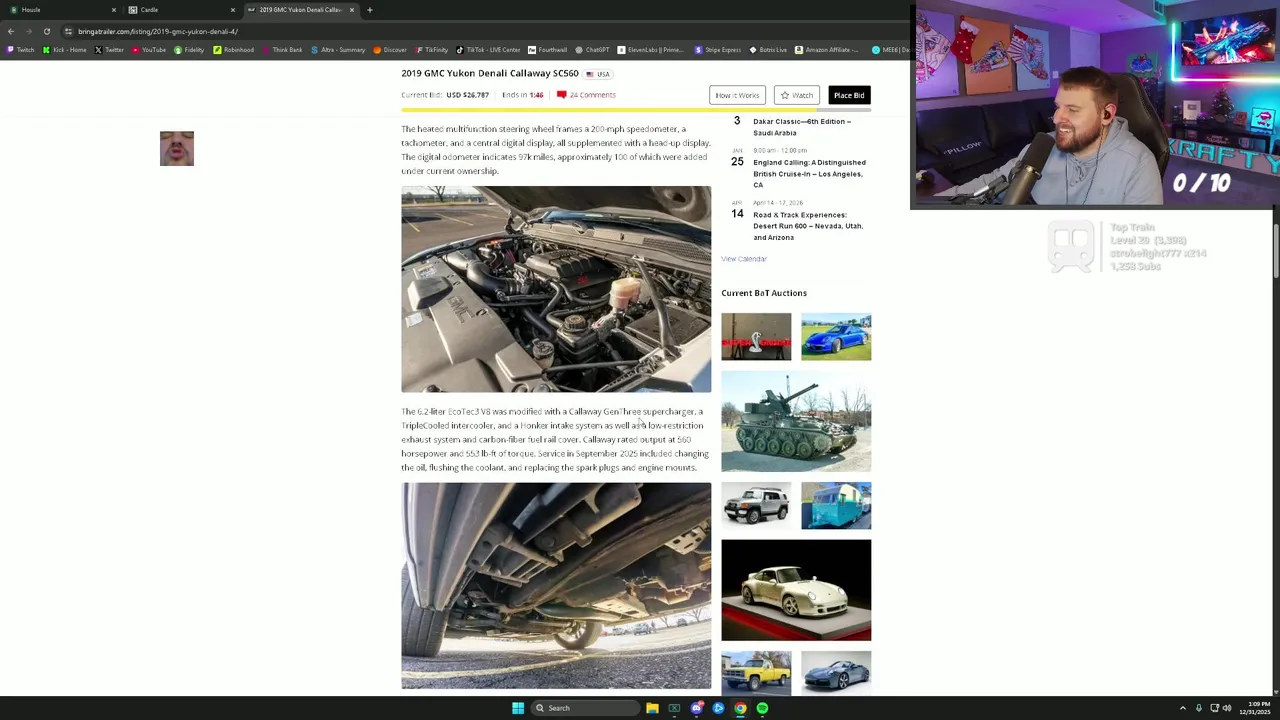Open the Road & Track Desert Run event
This screenshot has width=1280, height=720.
[x=808, y=226]
